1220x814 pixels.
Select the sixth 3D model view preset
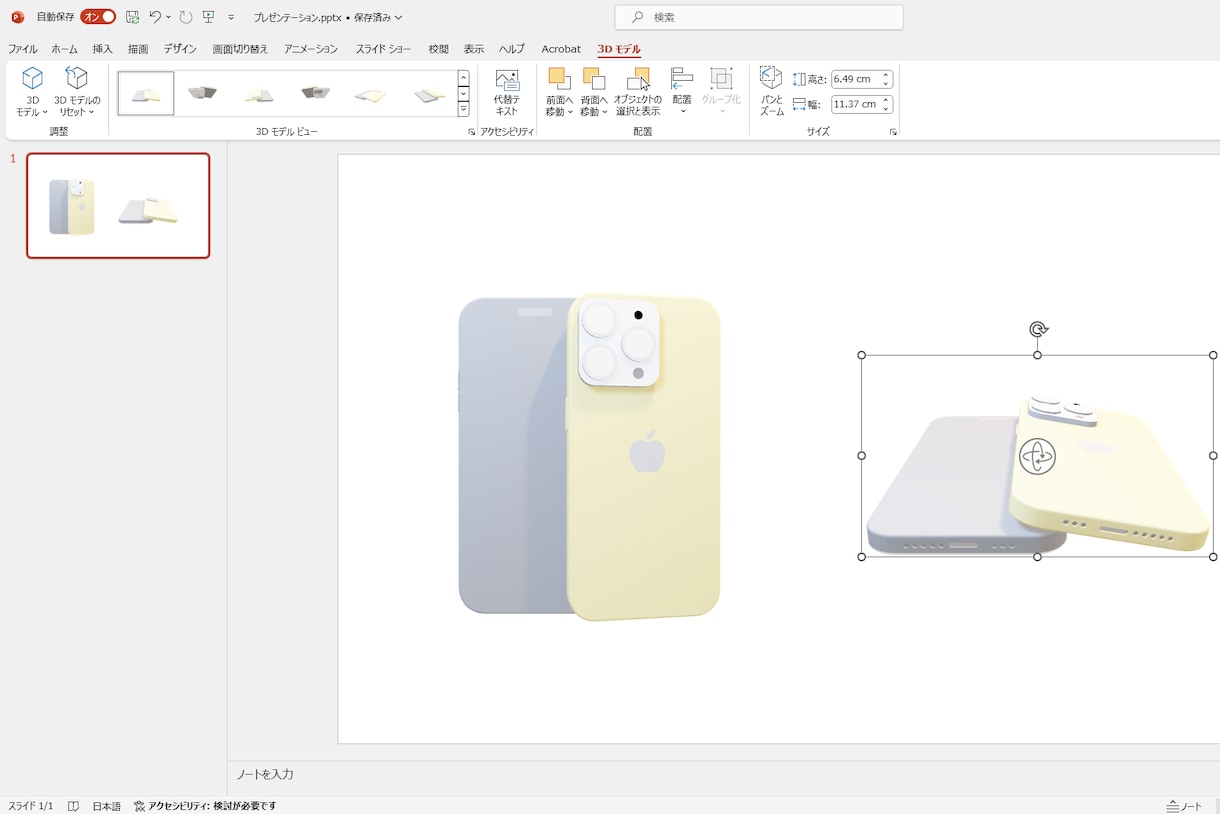pos(430,93)
